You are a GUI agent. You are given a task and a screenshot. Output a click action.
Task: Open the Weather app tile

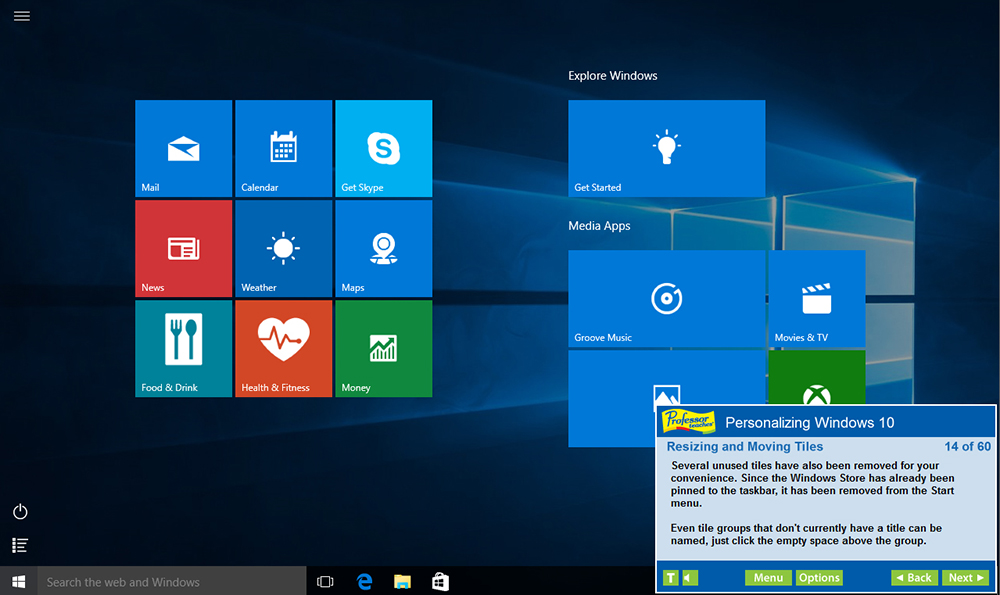(x=283, y=248)
